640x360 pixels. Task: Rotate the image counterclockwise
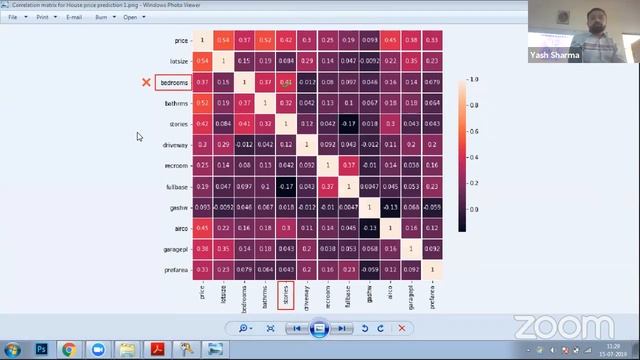[365, 328]
